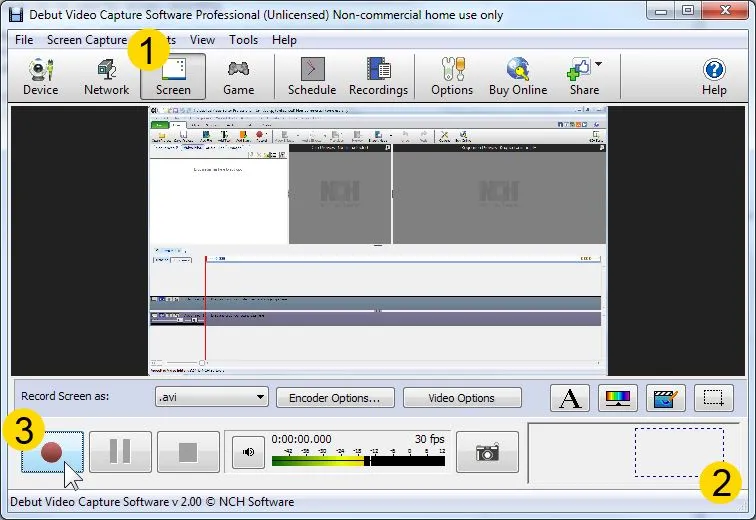Click the 30 fps label

[x=430, y=439]
